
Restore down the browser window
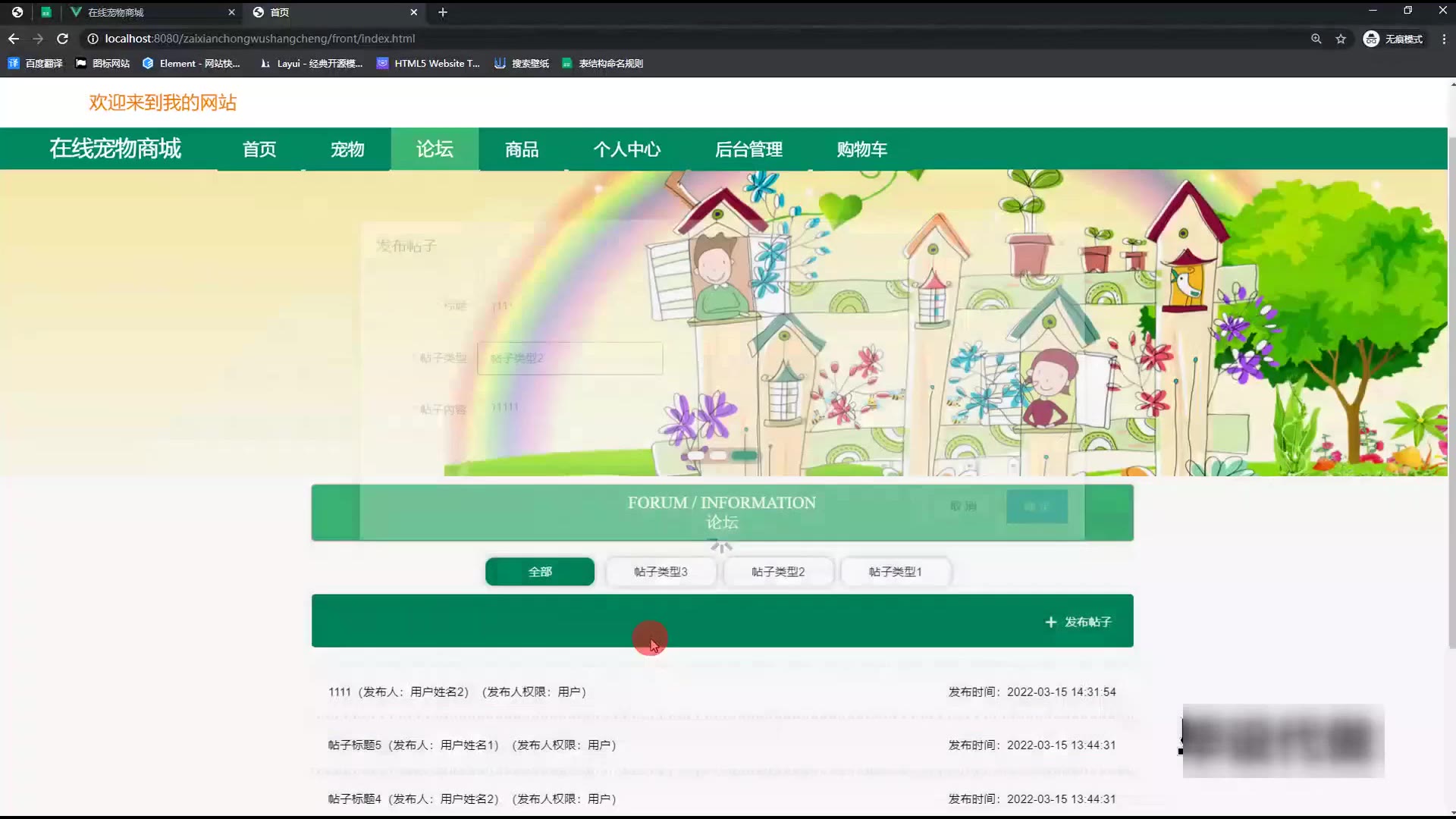click(1407, 11)
